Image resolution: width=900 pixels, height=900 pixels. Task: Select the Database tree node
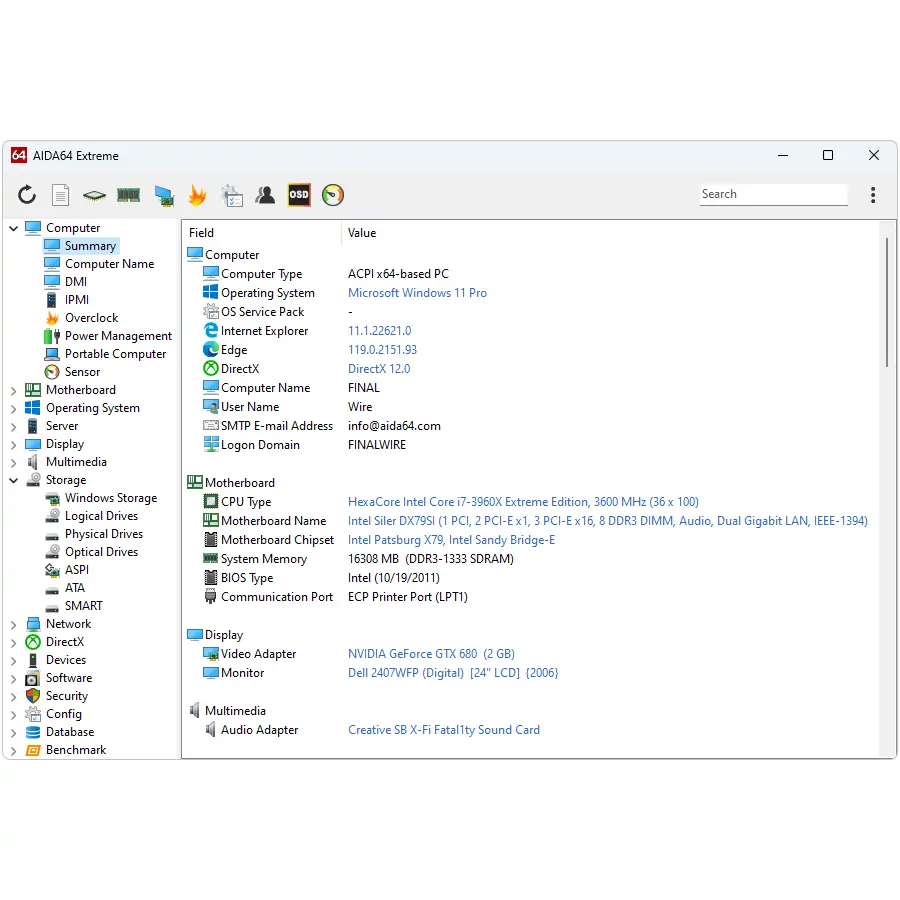[x=60, y=732]
